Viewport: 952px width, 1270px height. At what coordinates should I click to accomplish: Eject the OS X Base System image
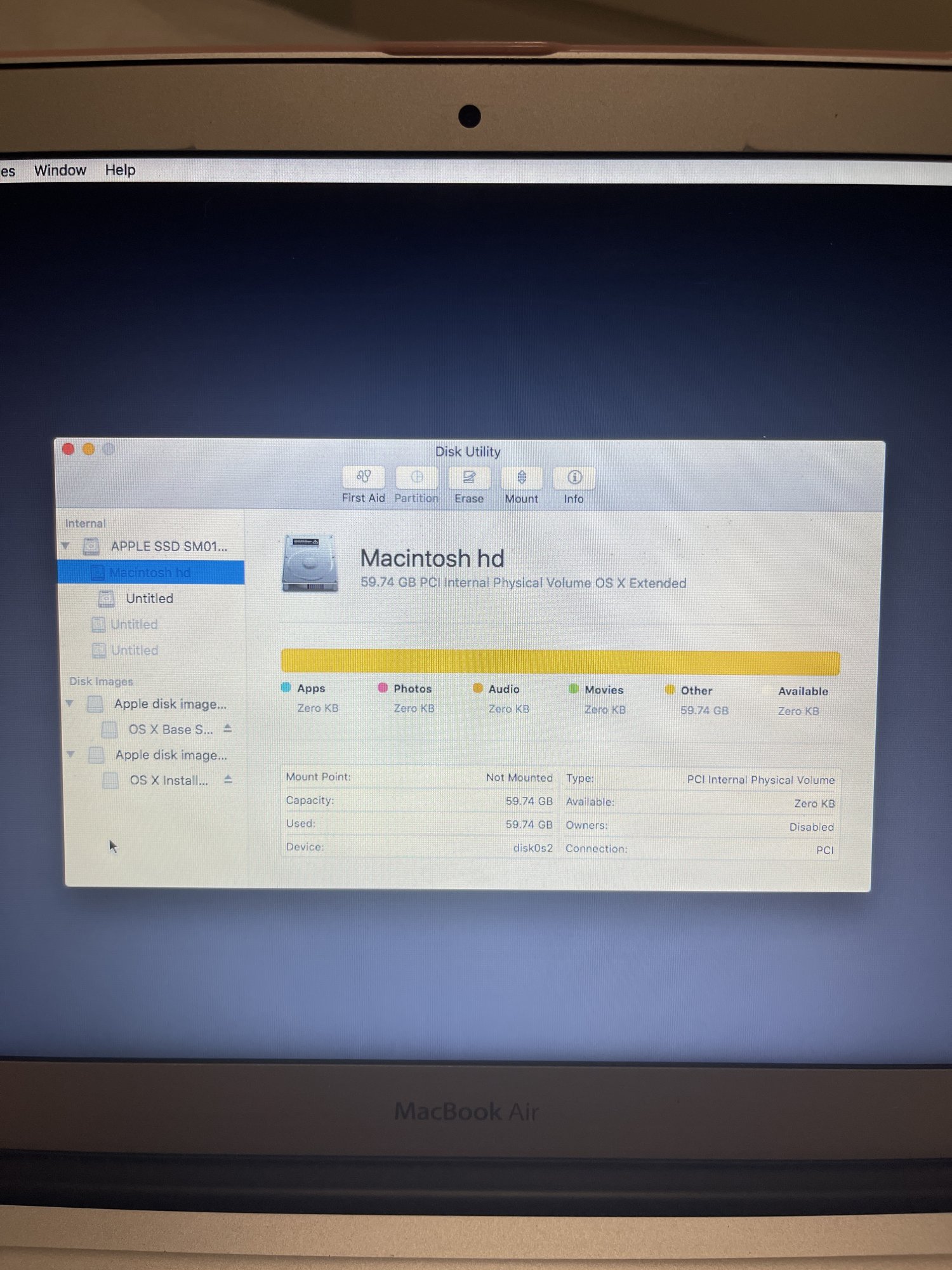[x=228, y=729]
